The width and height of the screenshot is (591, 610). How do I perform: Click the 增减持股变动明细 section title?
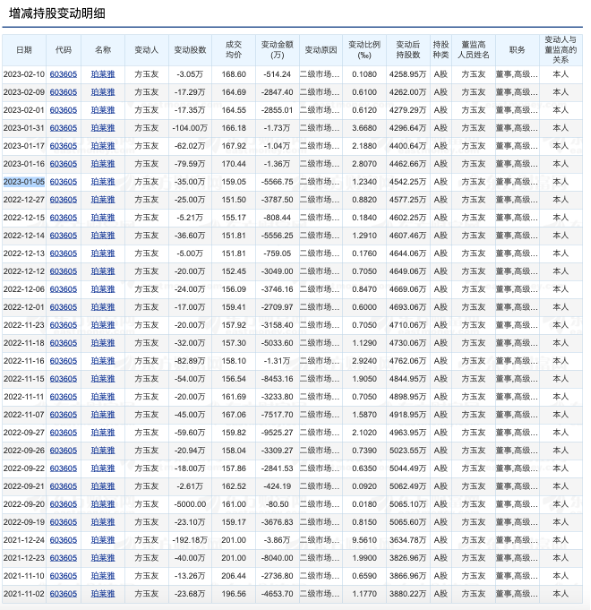click(x=57, y=14)
